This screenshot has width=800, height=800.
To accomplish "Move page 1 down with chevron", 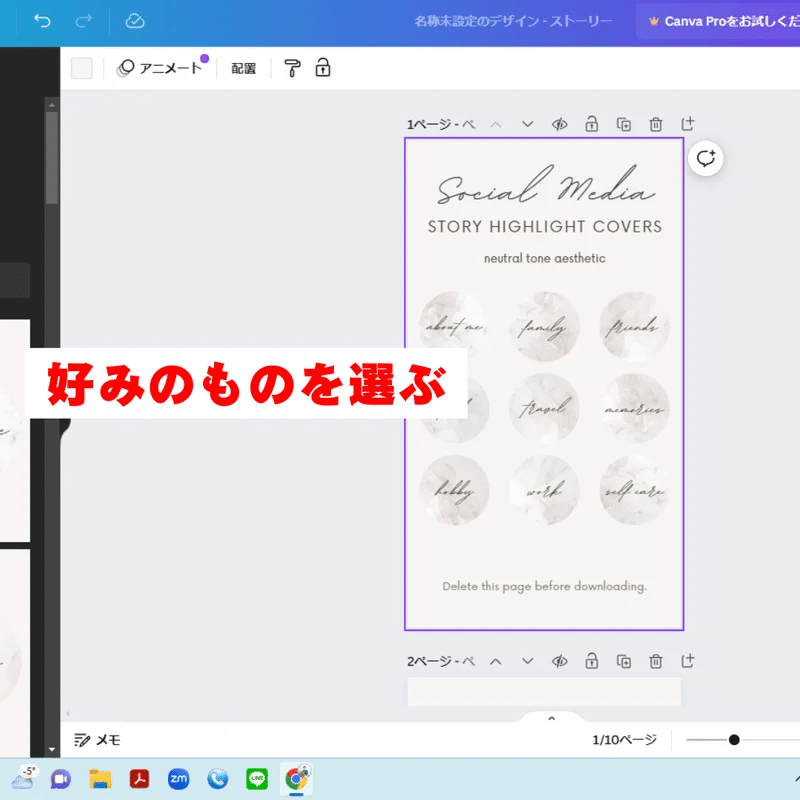I will (528, 124).
